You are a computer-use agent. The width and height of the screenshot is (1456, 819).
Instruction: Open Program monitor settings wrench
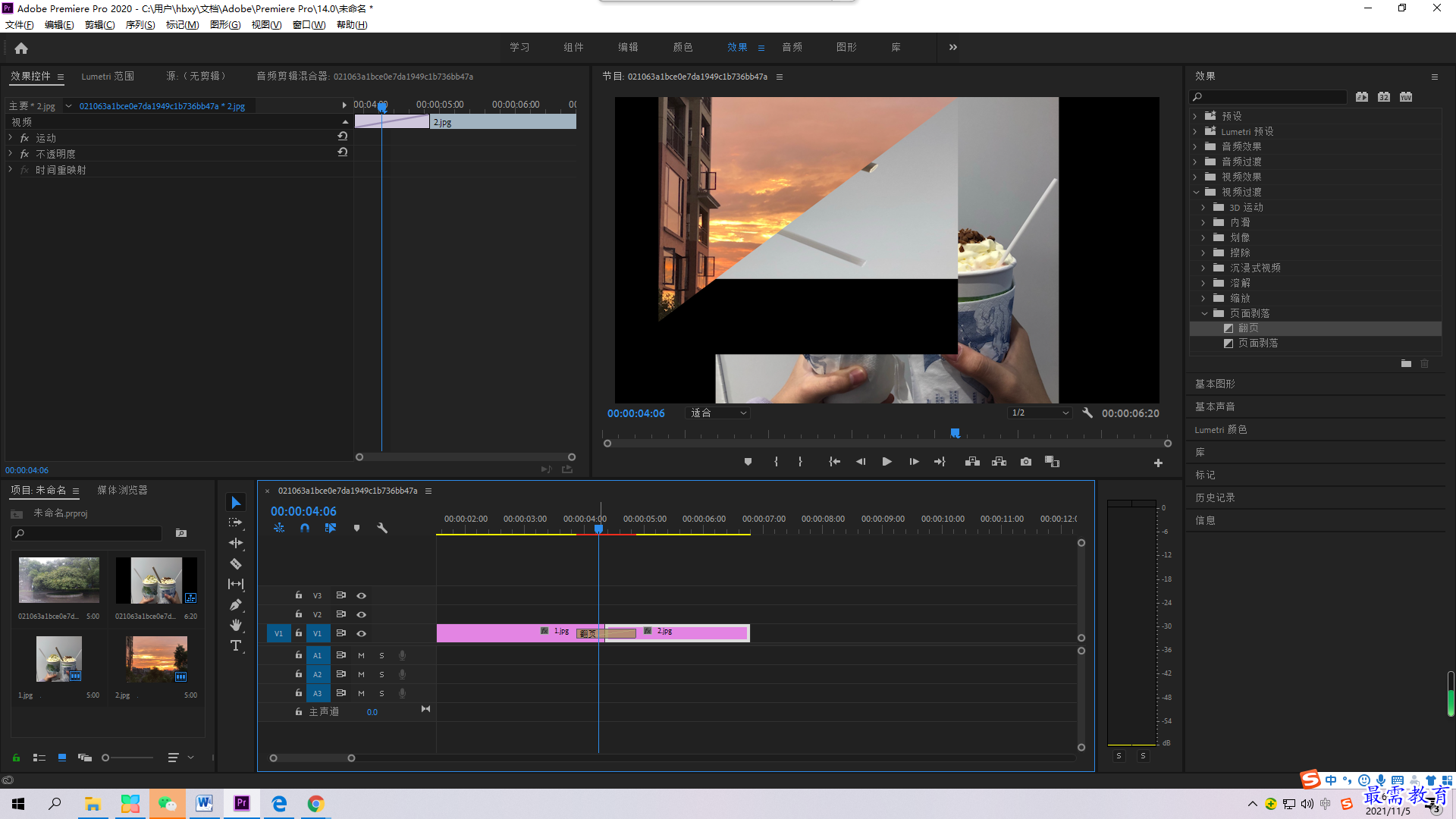tap(1087, 413)
